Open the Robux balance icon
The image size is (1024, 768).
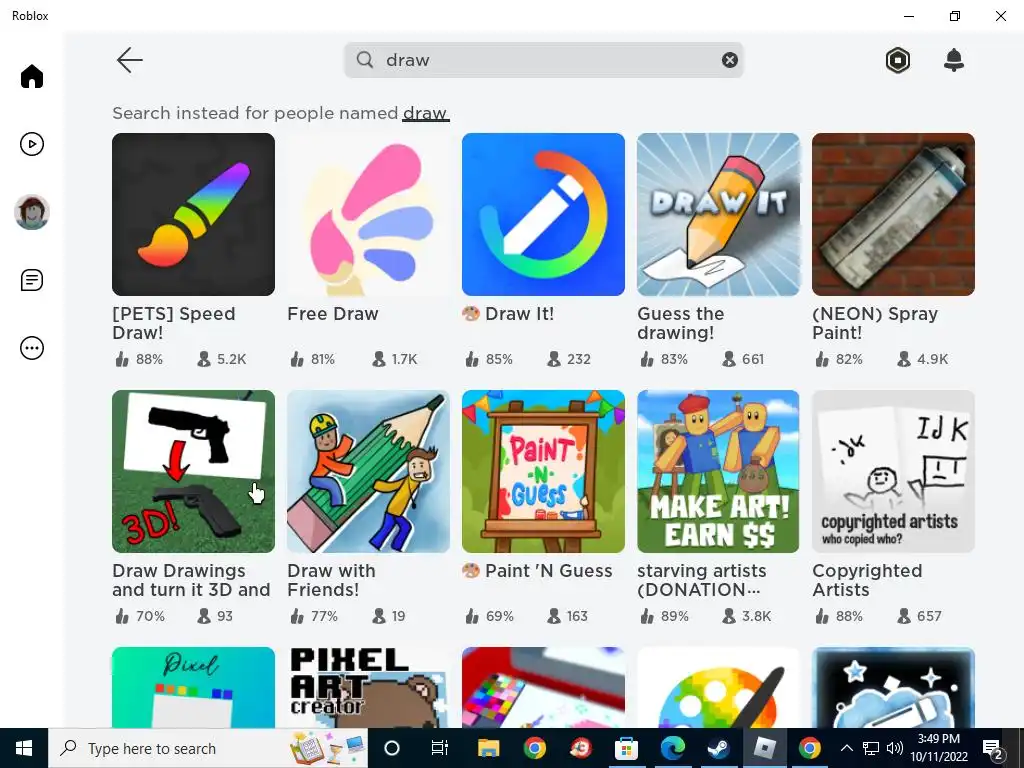(898, 60)
